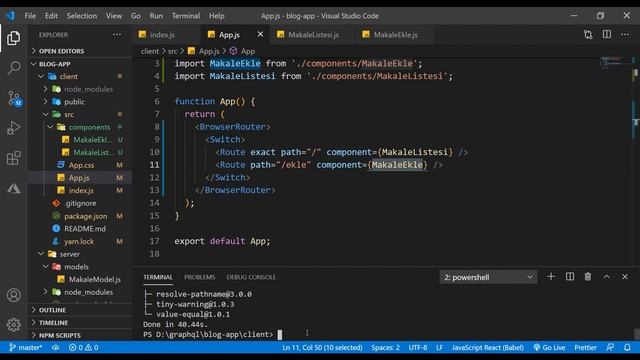Kill terminal with trash icon
The height and width of the screenshot is (360, 640).
588,277
